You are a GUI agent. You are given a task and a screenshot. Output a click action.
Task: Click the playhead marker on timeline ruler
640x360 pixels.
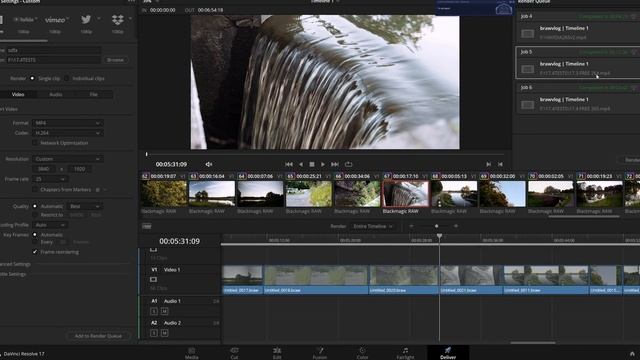(x=440, y=236)
